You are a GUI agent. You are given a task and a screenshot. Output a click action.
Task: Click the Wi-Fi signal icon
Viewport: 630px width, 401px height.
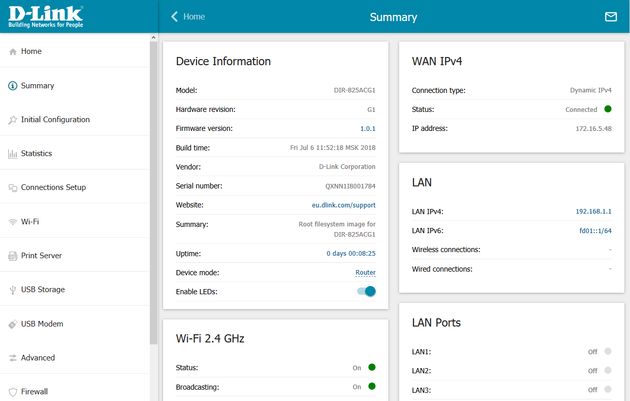tap(13, 222)
